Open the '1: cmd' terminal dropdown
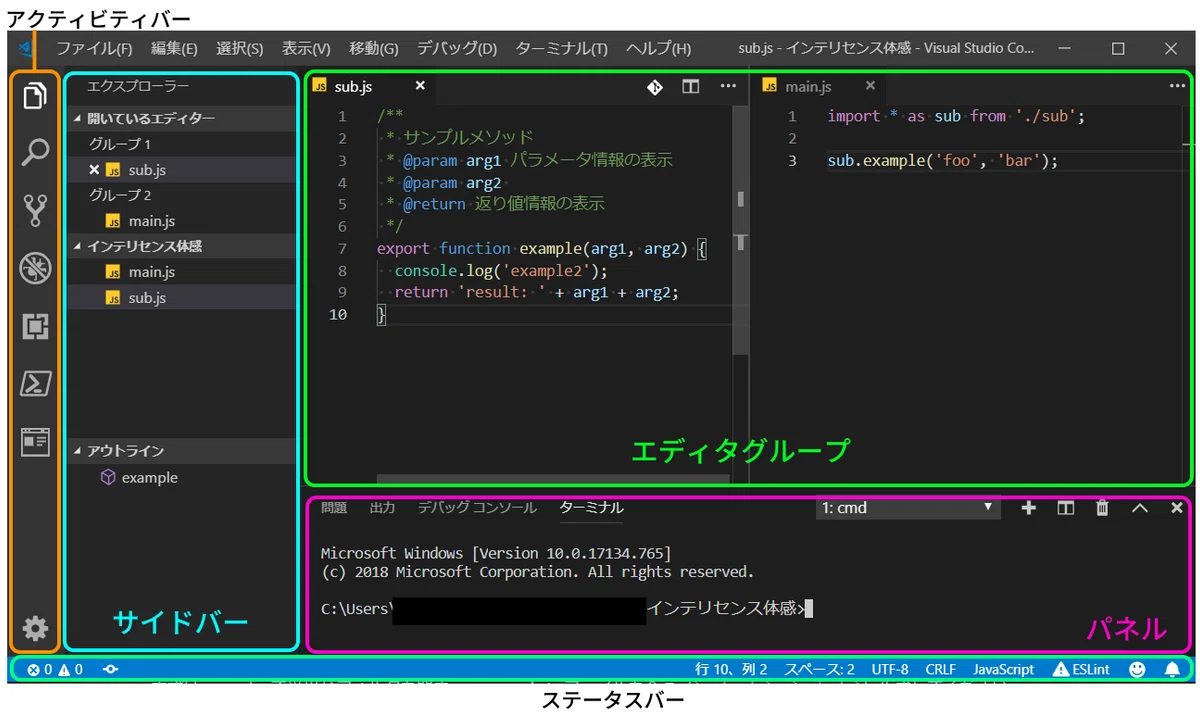 [908, 508]
